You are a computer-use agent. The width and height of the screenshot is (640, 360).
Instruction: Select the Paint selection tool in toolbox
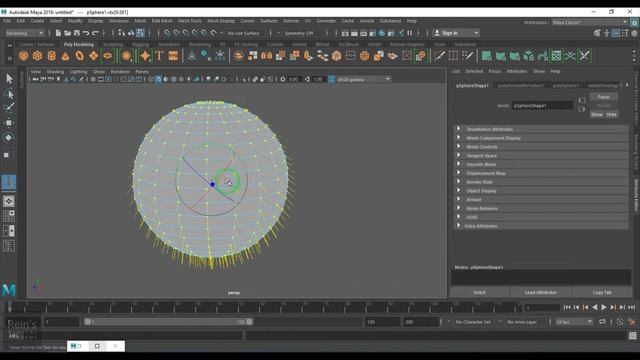(9, 108)
